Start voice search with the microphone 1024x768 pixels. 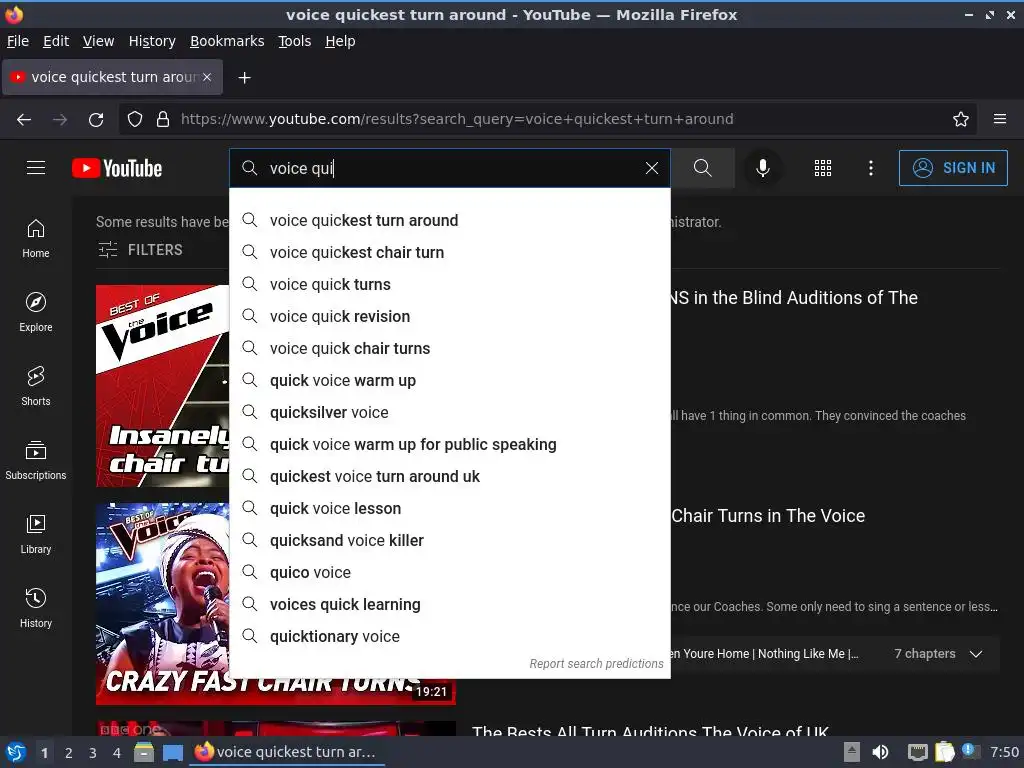pos(762,168)
